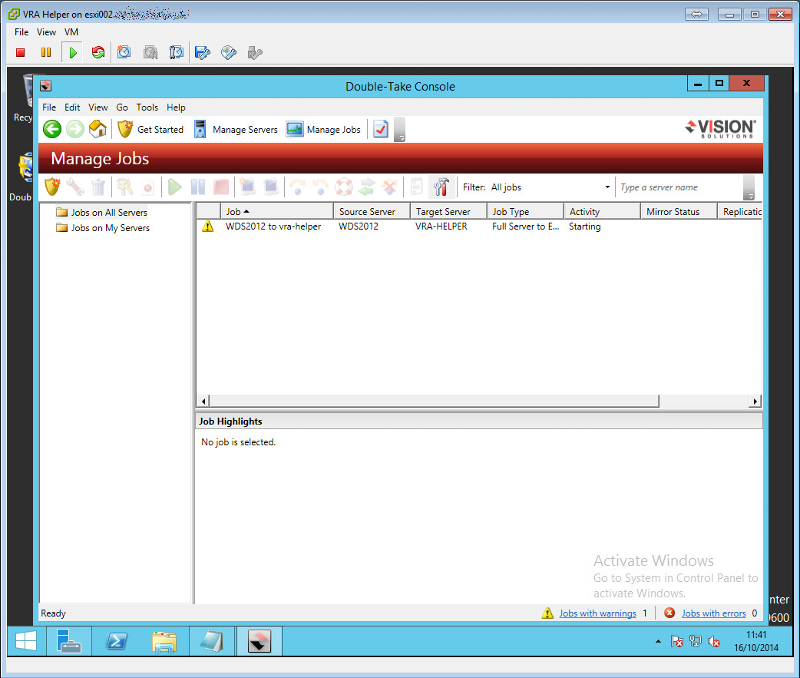The image size is (800, 678).
Task: Open the View menu in VRA Helper window
Action: 46,32
